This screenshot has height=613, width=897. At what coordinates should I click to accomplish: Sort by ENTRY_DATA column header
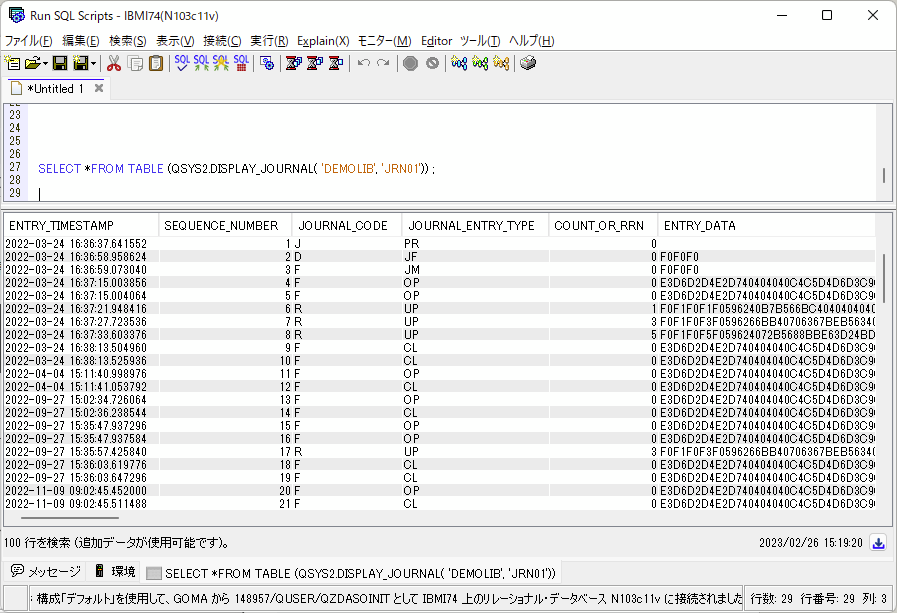(x=767, y=225)
